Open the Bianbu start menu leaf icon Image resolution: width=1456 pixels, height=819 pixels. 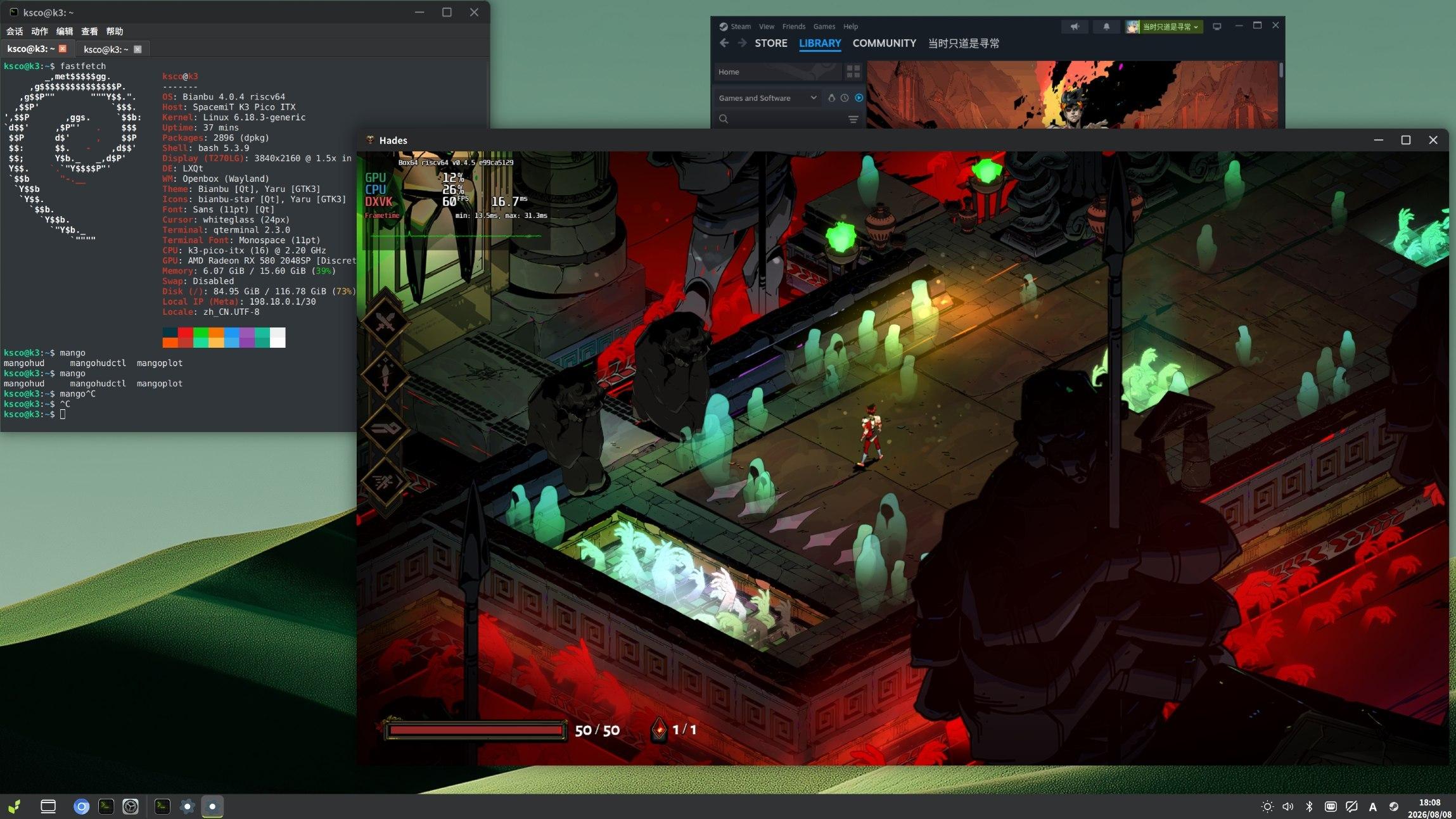[x=15, y=806]
